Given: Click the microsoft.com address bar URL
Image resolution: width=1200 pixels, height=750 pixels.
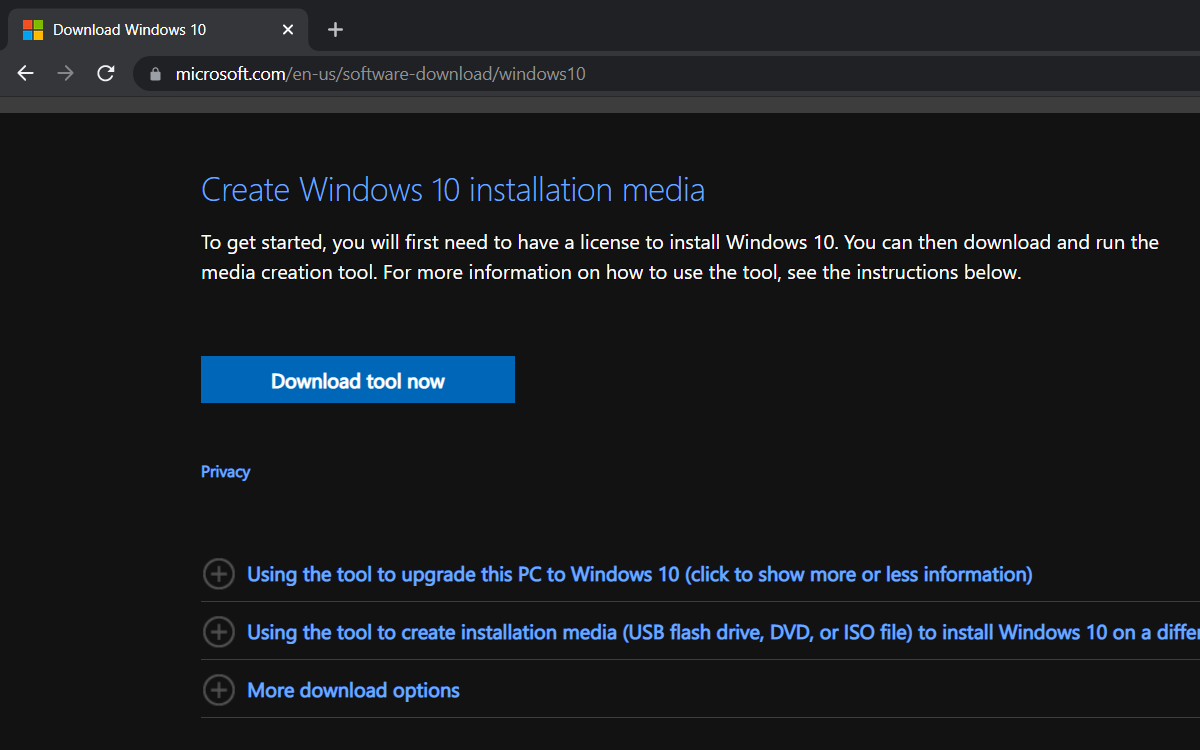Looking at the screenshot, I should [x=380, y=74].
